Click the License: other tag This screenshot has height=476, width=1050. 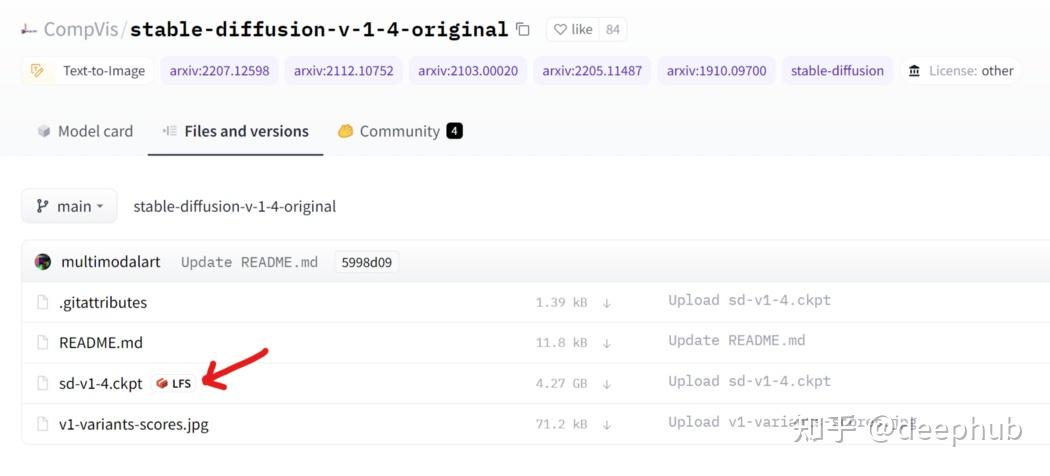pyautogui.click(x=961, y=71)
